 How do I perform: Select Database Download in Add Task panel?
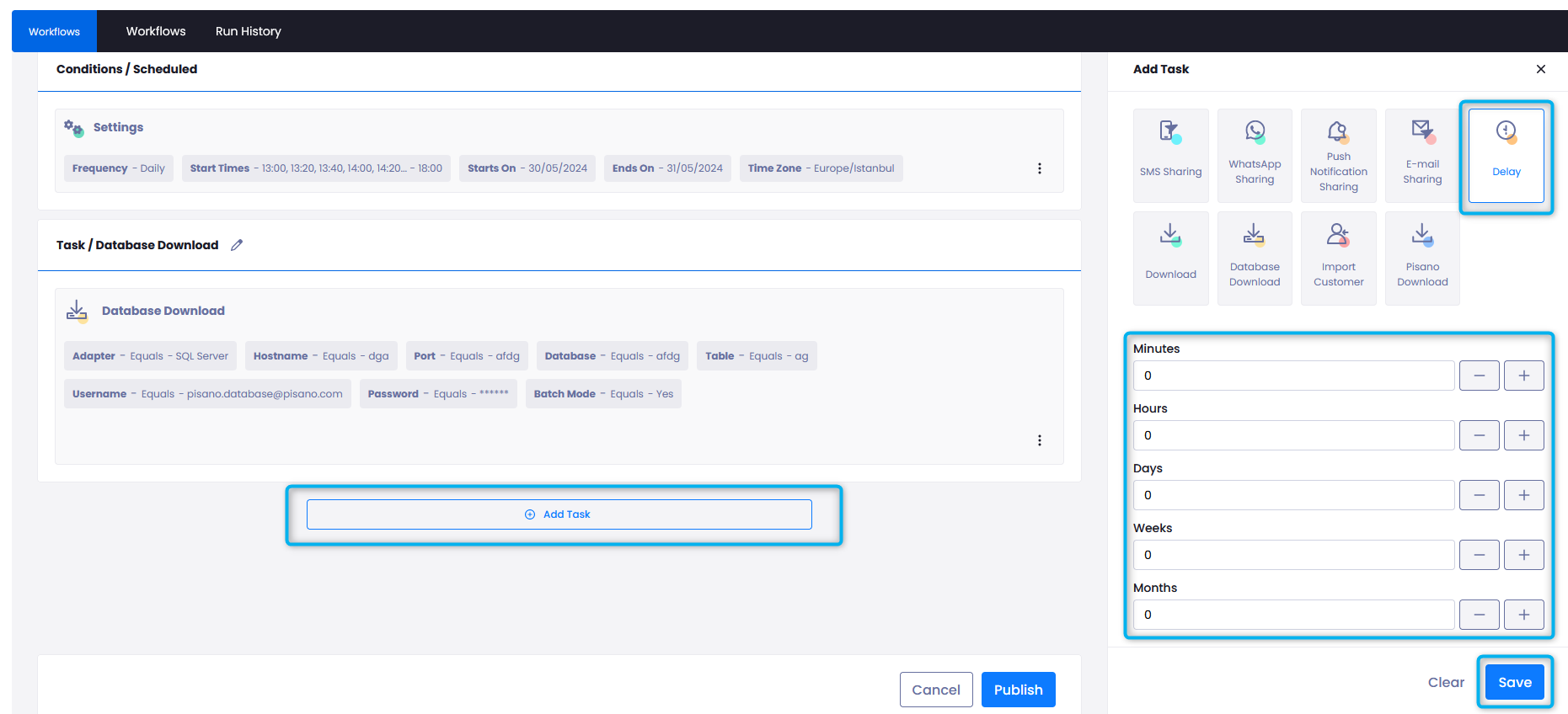[x=1254, y=258]
